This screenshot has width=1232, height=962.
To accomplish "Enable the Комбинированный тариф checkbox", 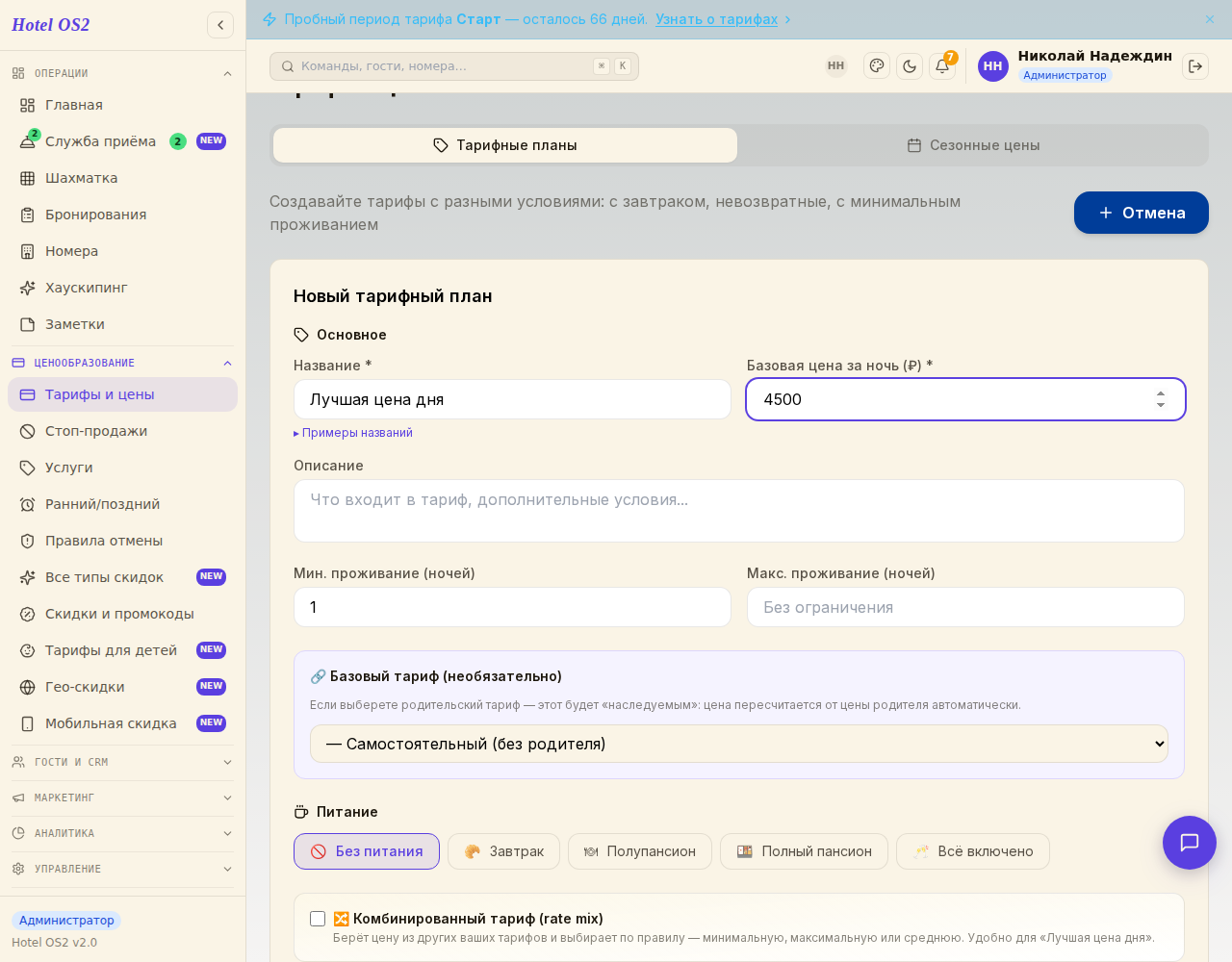I will point(318,919).
